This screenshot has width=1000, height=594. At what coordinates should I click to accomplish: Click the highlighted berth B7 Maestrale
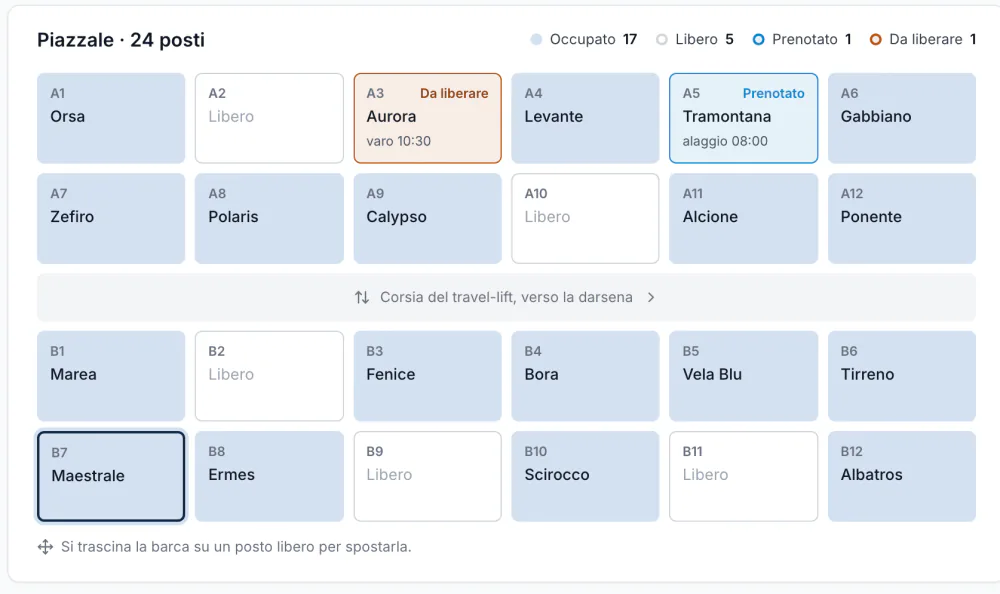(111, 477)
